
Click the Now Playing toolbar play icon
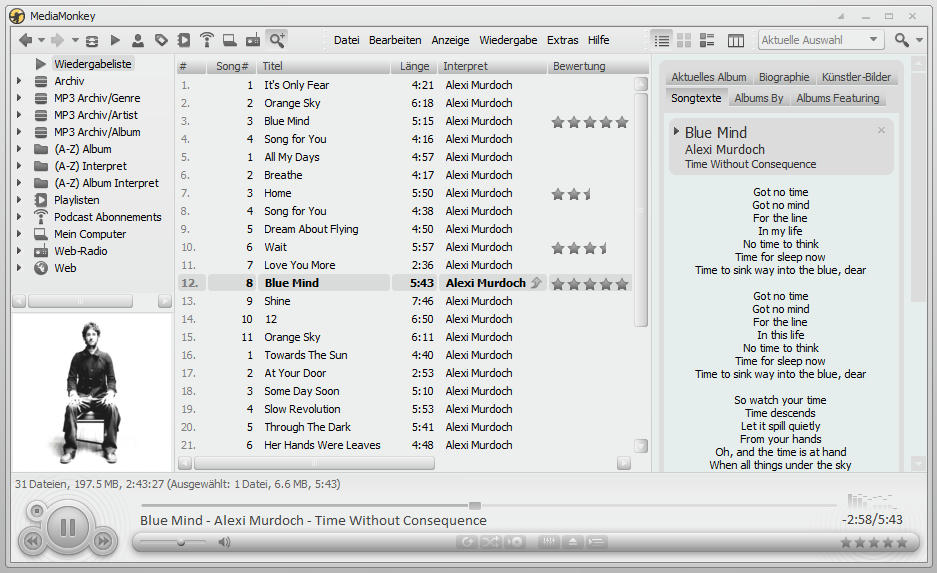pos(115,40)
